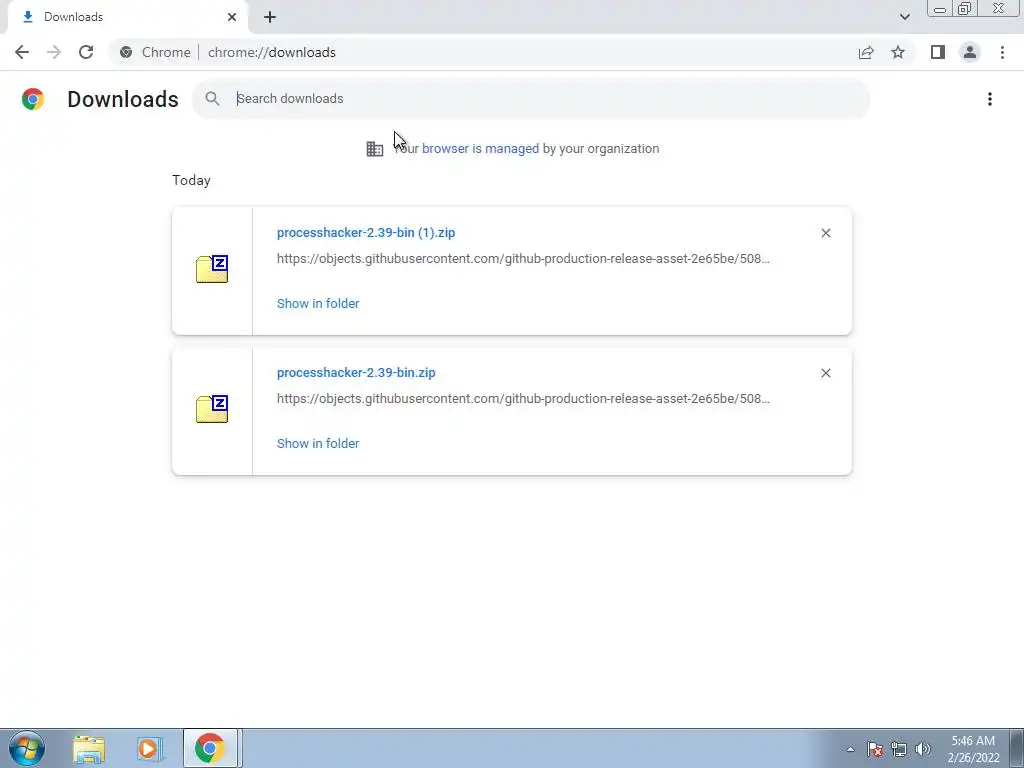Viewport: 1024px width, 768px height.
Task: Click the Chrome taskbar button
Action: pos(210,748)
